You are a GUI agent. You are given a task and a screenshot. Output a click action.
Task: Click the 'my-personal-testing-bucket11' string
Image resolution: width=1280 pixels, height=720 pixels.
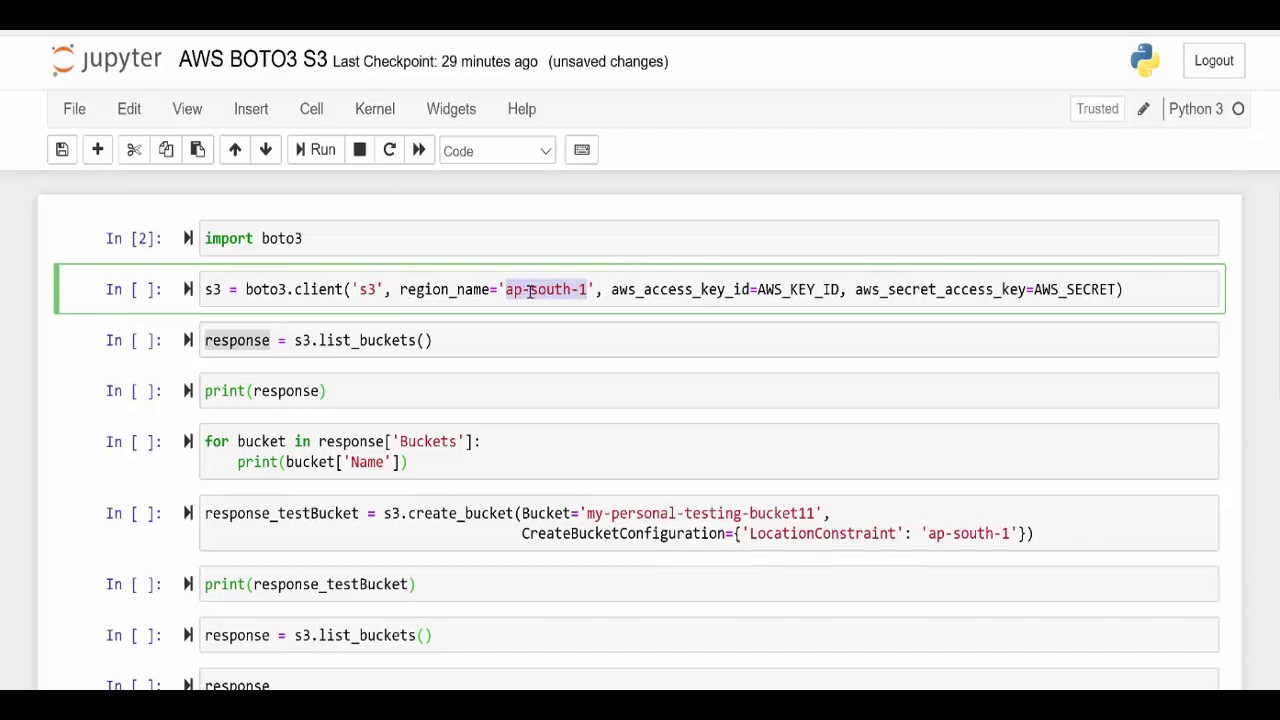pyautogui.click(x=700, y=513)
